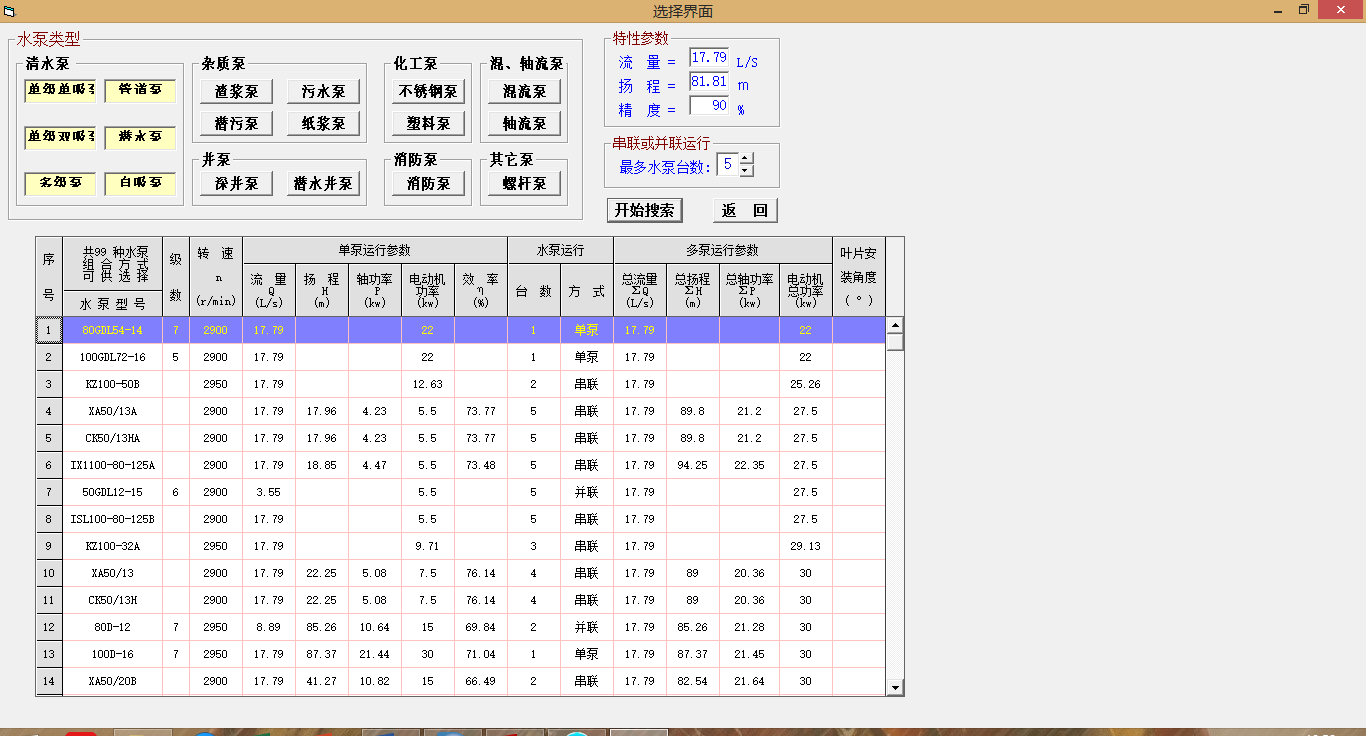Toggle the 潜水泵 clean water pump type
Image resolution: width=1366 pixels, height=736 pixels.
point(140,138)
